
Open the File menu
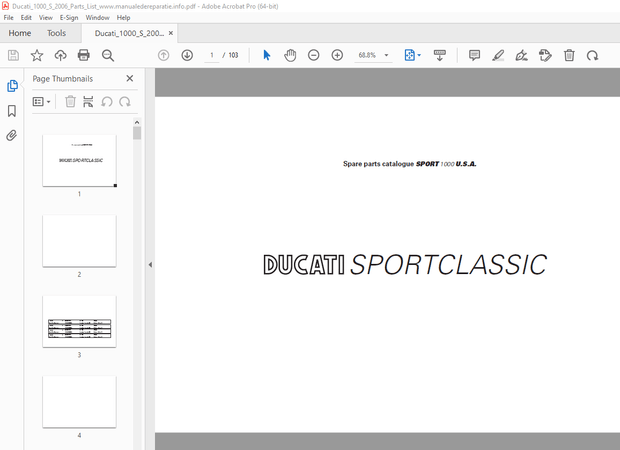pos(8,17)
